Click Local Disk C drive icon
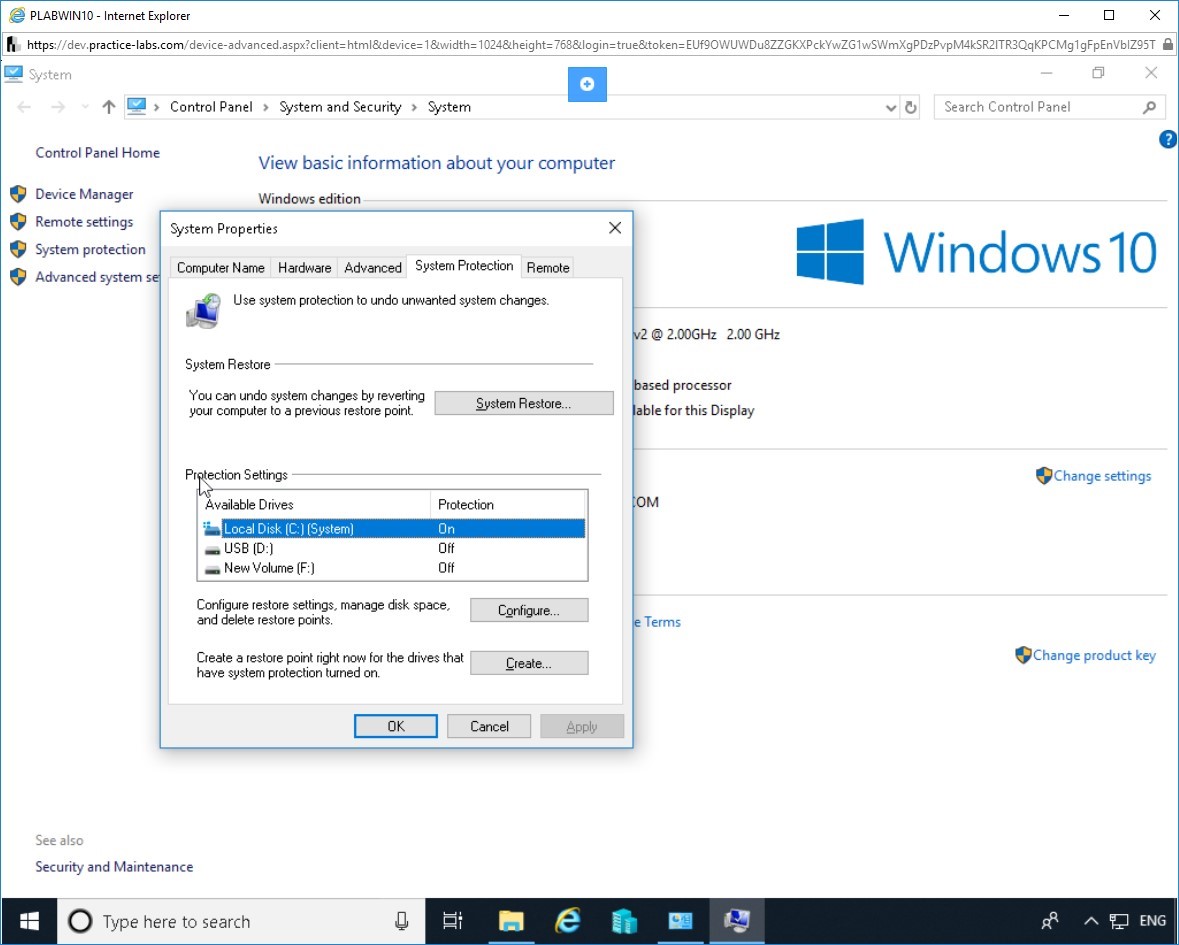Image resolution: width=1179 pixels, height=945 pixels. tap(211, 529)
